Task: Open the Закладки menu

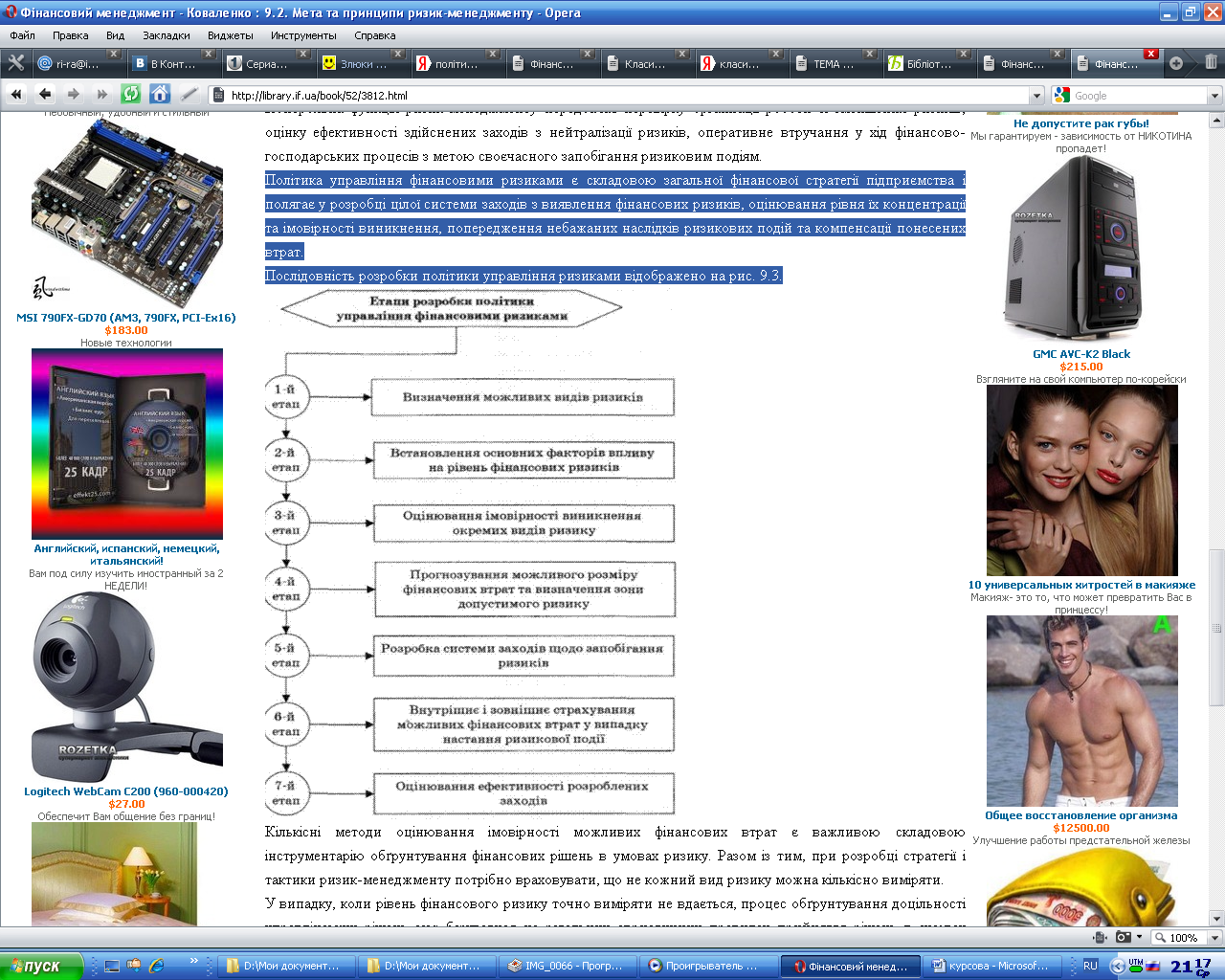Action: 167,35
